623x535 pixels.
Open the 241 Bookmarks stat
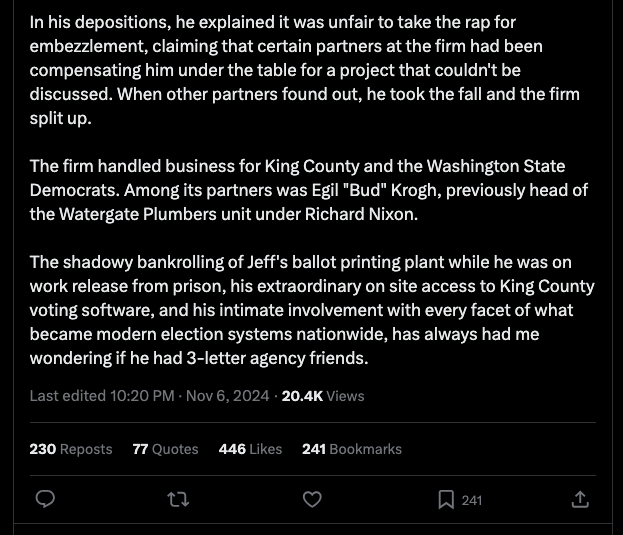coord(352,449)
